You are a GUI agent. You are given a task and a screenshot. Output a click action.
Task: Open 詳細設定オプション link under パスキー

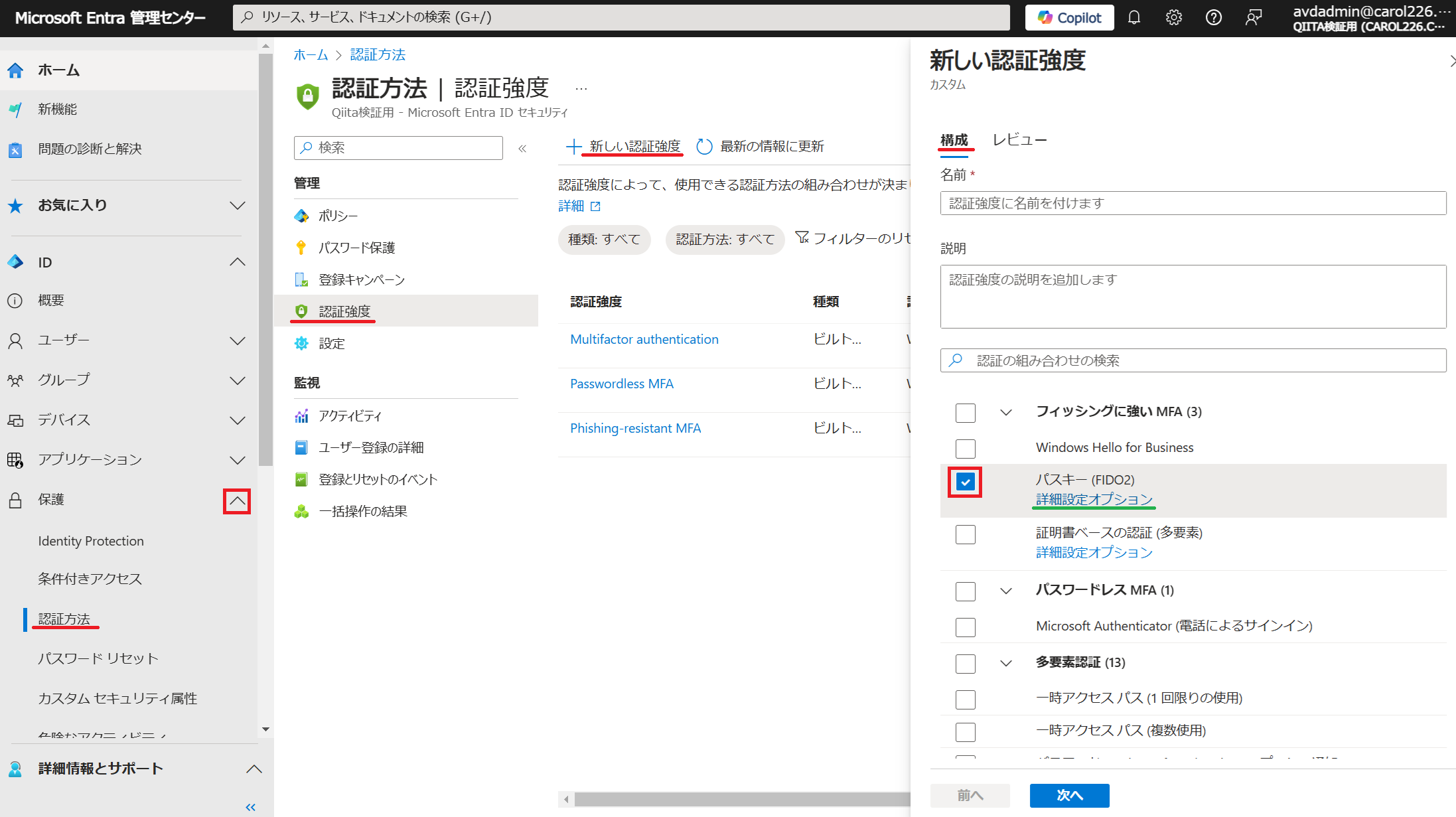point(1094,499)
